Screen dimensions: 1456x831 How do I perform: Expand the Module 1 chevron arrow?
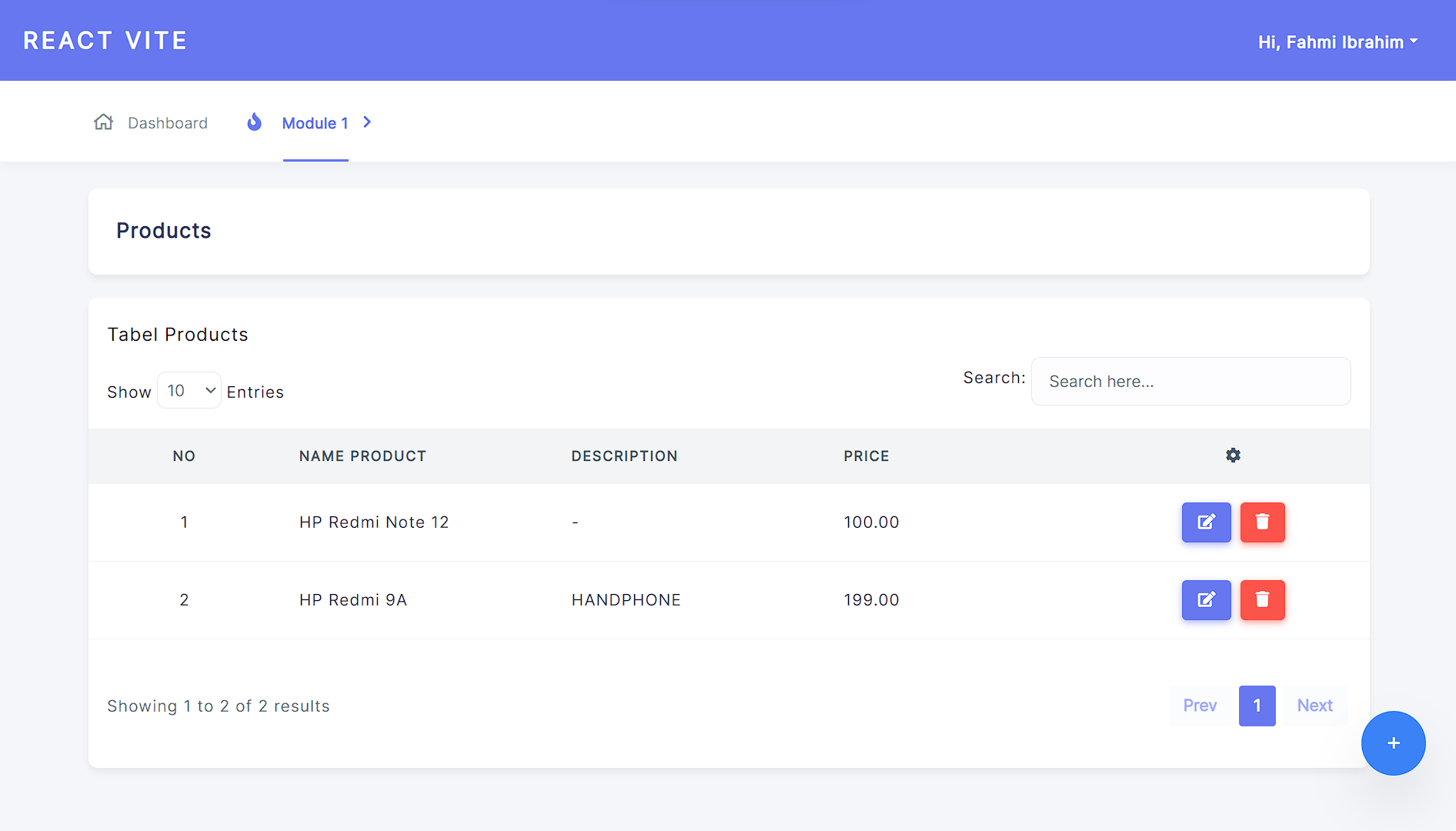click(x=367, y=122)
